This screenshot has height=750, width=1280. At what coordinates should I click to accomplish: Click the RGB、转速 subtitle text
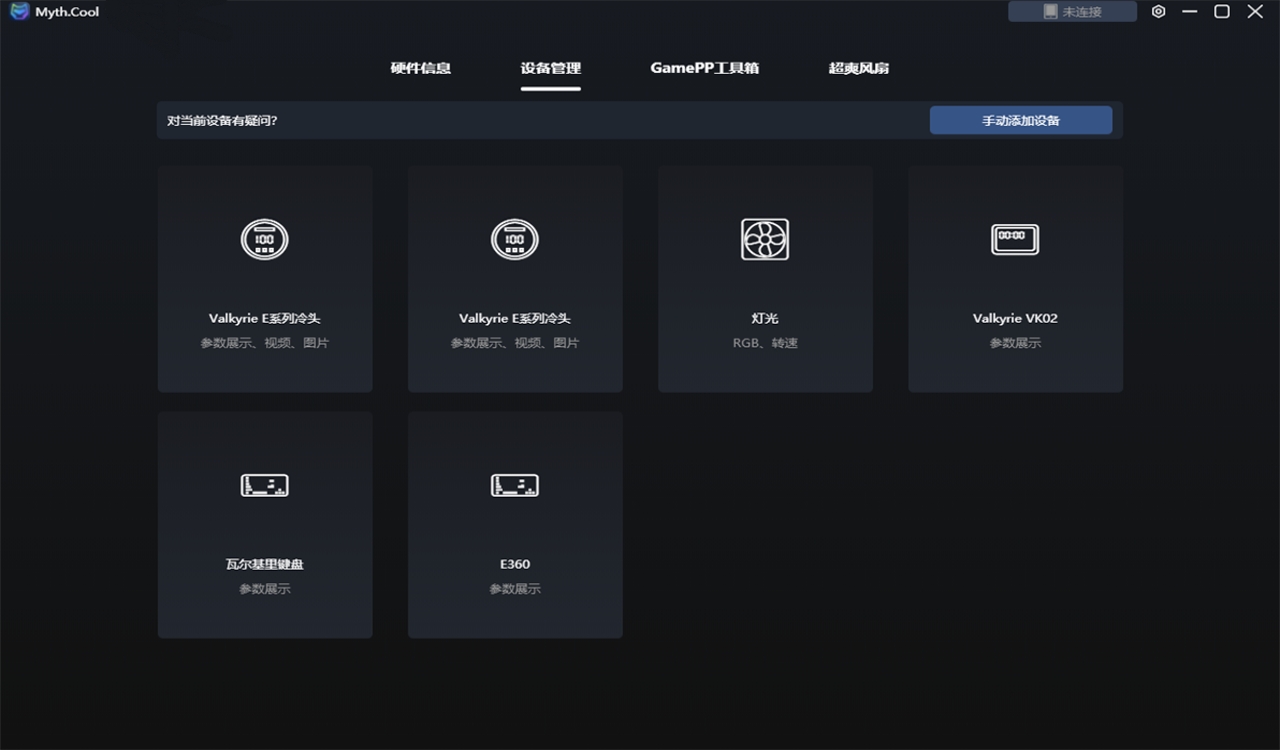click(765, 343)
